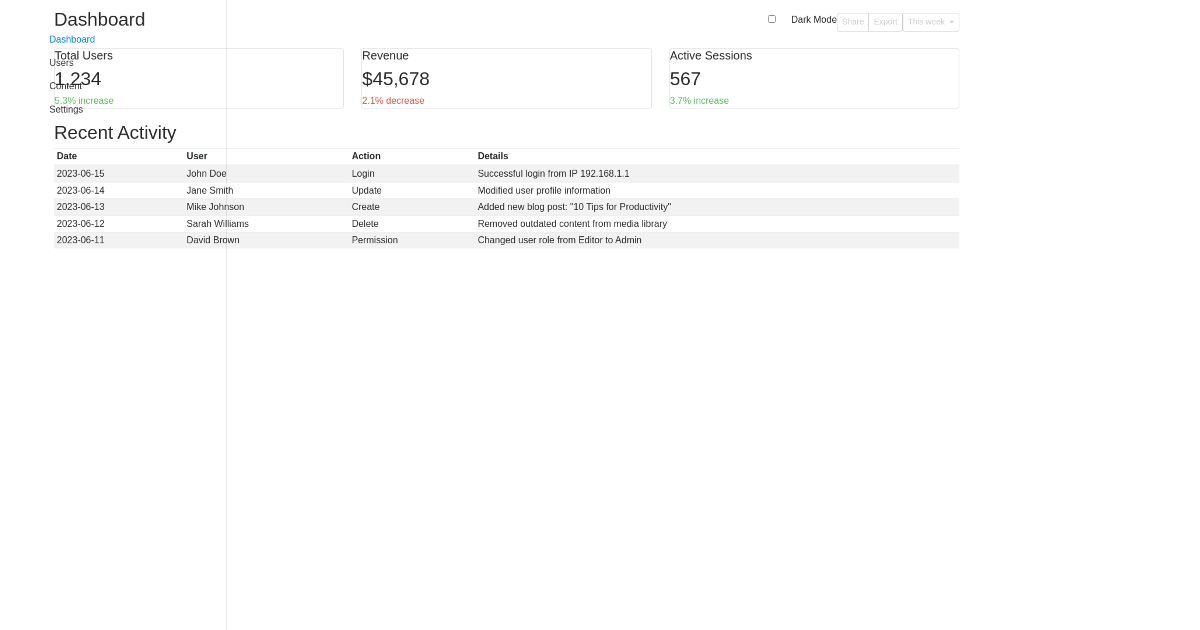The height and width of the screenshot is (630, 1200).
Task: Select the Active Sessions card
Action: (x=813, y=78)
